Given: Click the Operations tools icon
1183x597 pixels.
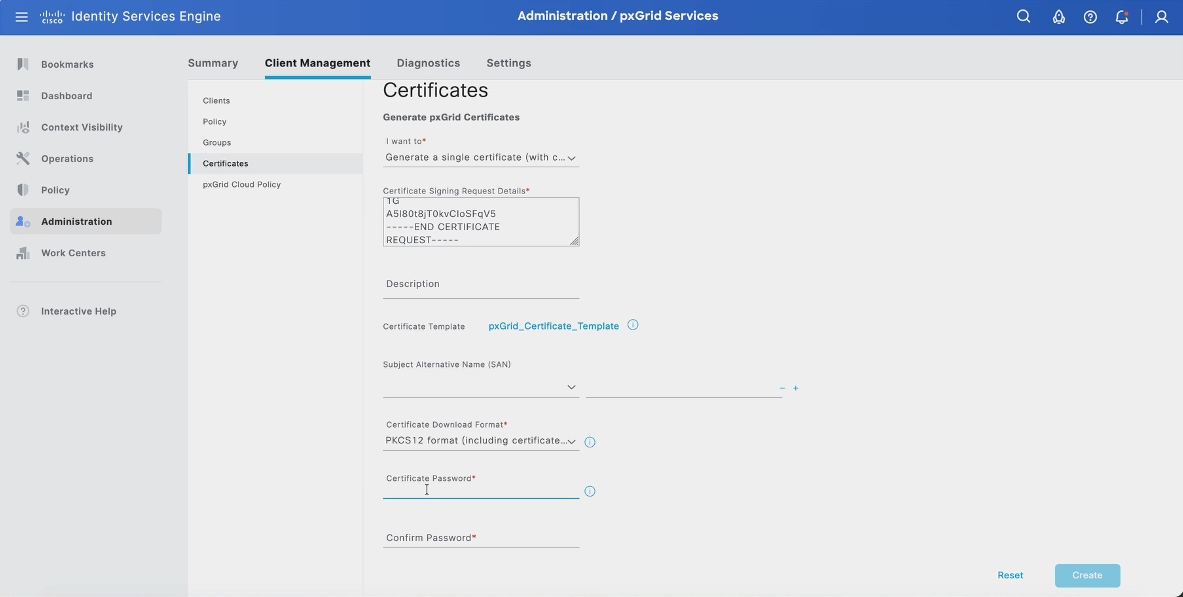Looking at the screenshot, I should coord(23,158).
